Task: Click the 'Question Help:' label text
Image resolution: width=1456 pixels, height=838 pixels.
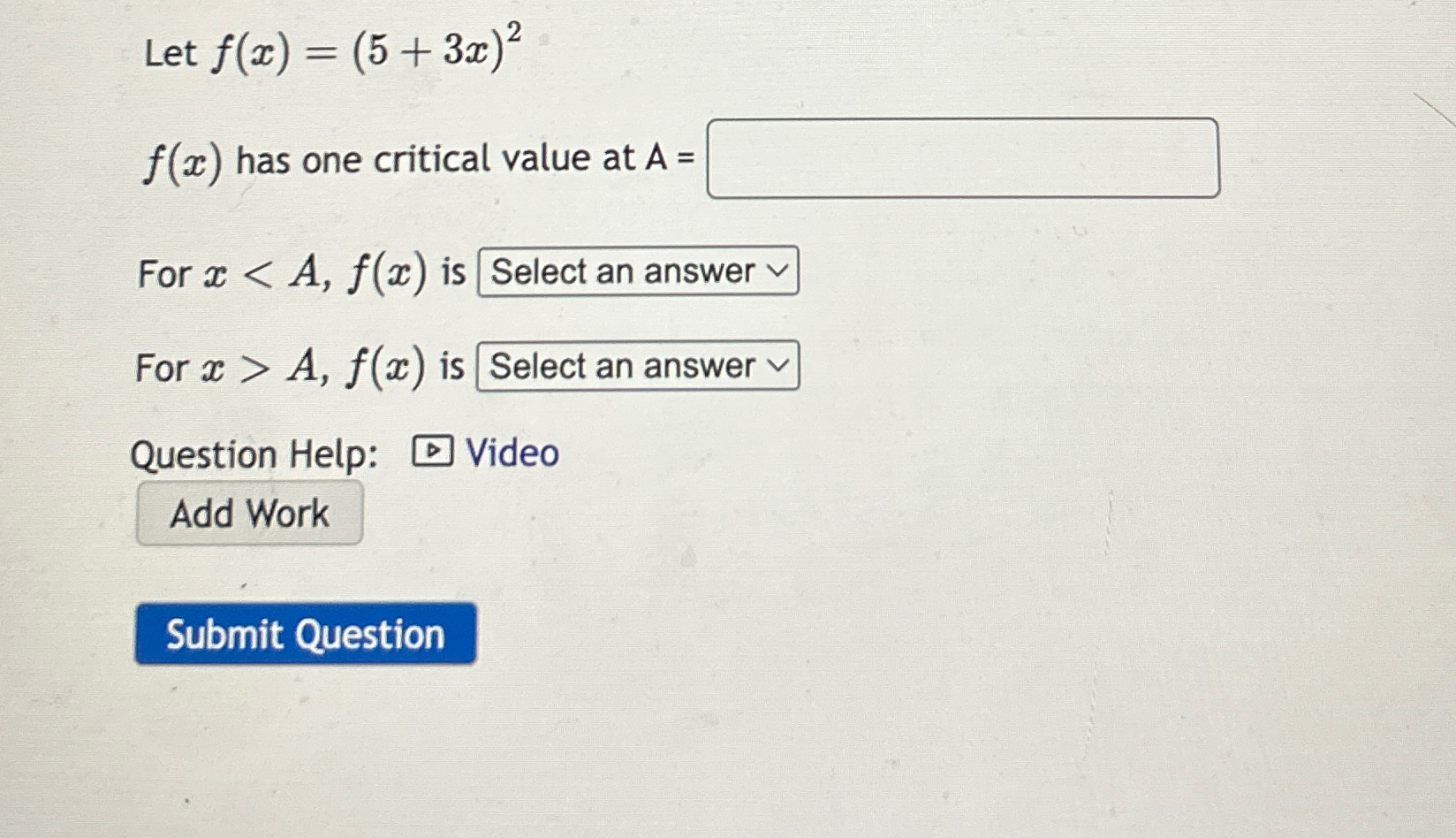Action: pos(256,454)
